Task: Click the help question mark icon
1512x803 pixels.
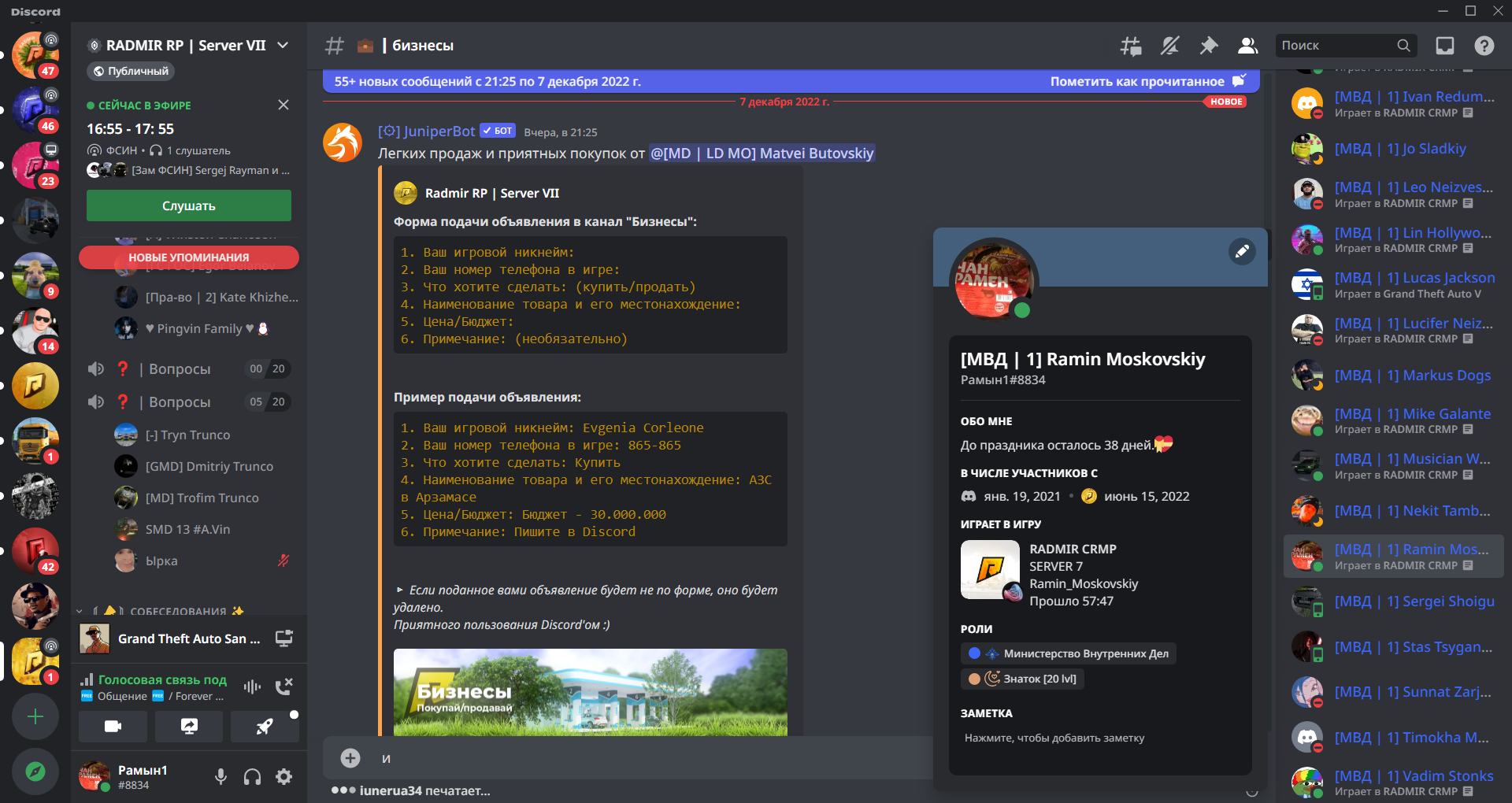Action: click(1485, 46)
